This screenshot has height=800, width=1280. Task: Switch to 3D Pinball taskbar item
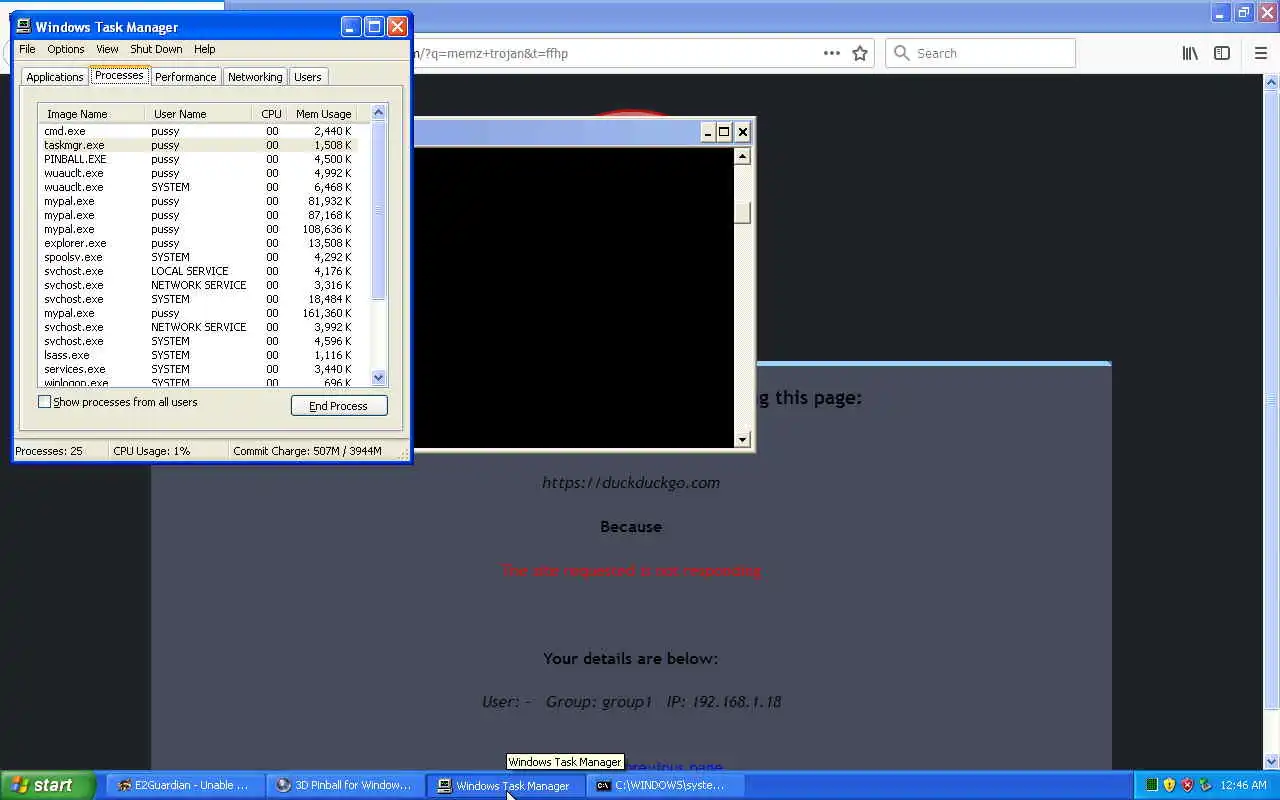tap(345, 785)
